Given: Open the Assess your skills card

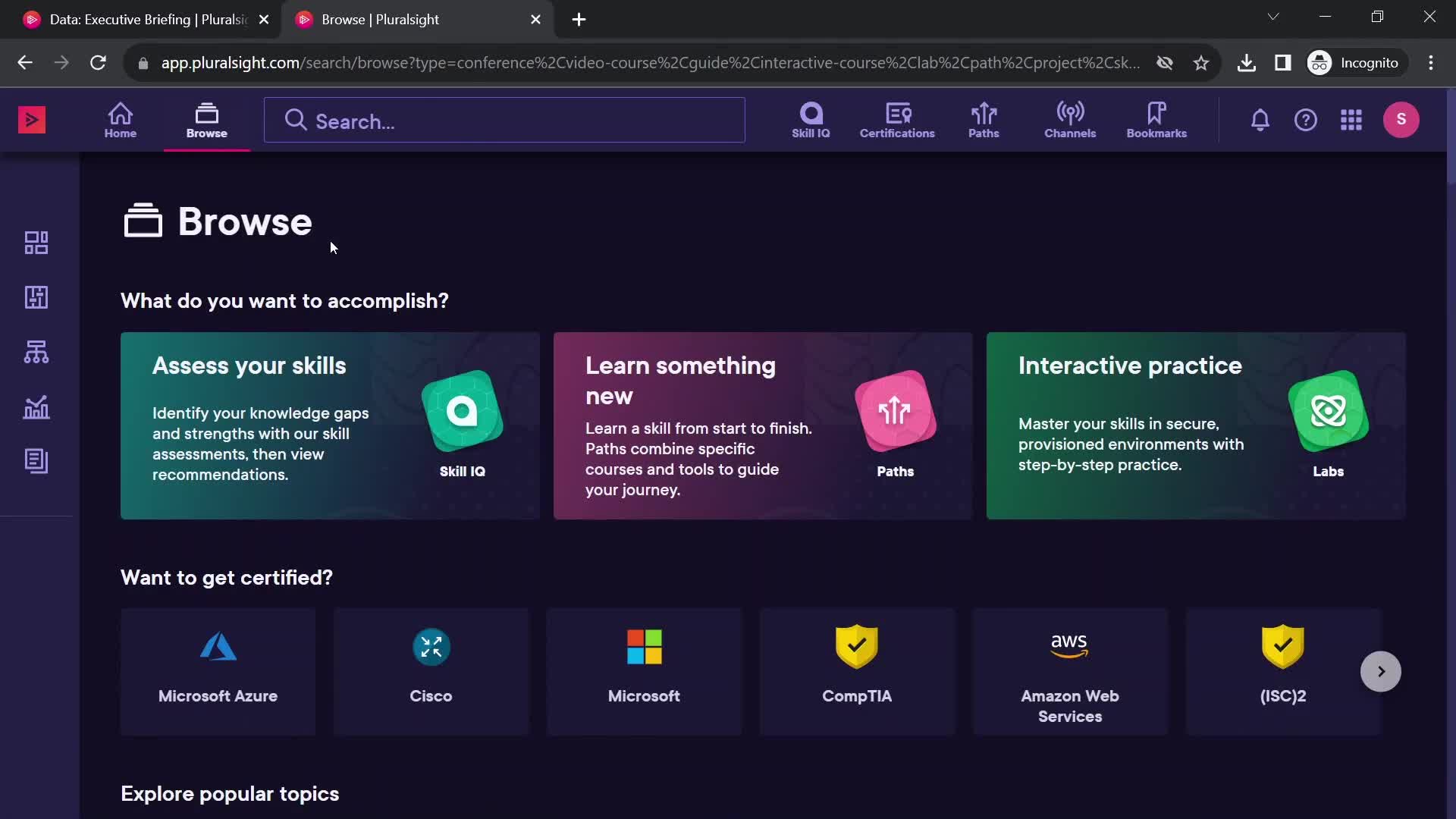Looking at the screenshot, I should pyautogui.click(x=330, y=425).
